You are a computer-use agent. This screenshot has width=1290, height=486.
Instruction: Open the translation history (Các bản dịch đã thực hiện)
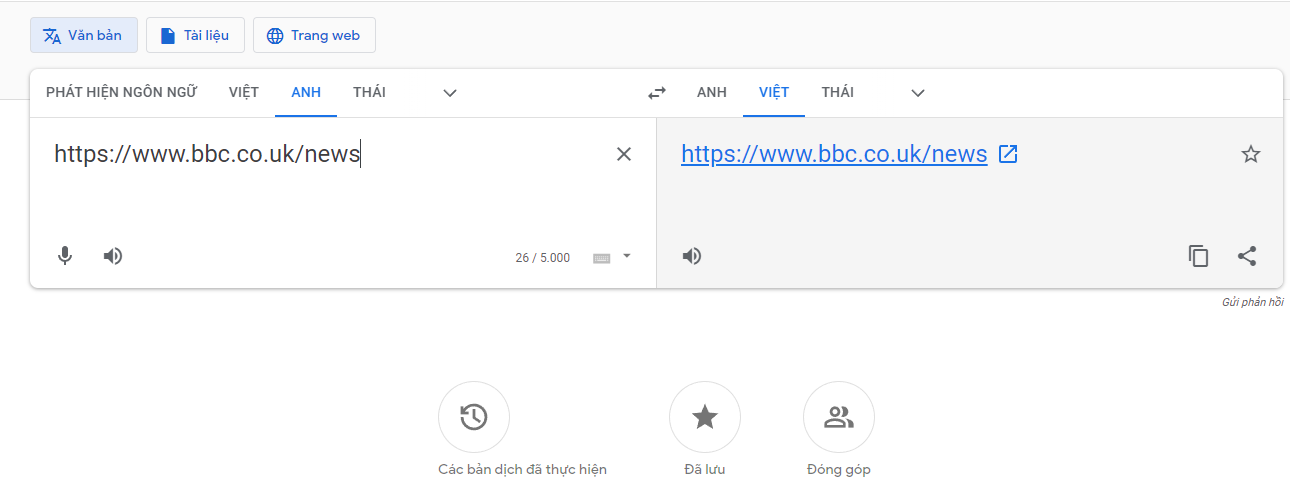click(474, 417)
